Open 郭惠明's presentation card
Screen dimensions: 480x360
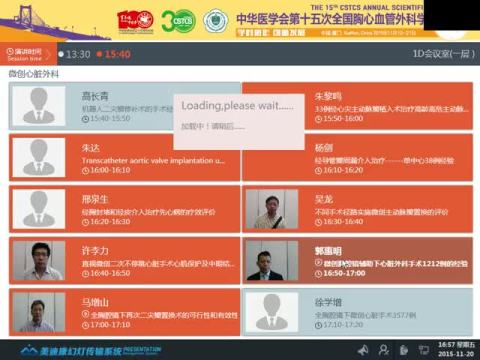tap(357, 261)
